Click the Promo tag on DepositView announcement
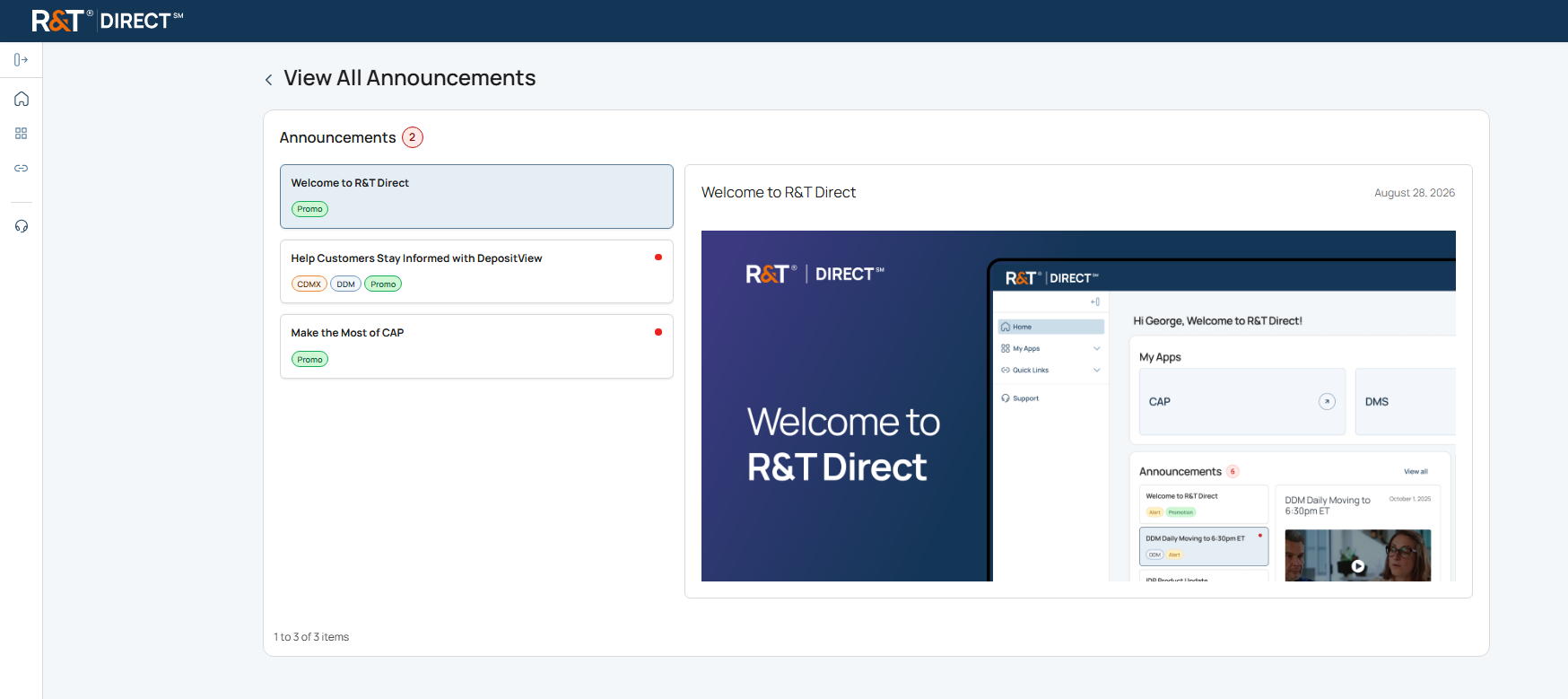This screenshot has height=699, width=1568. [x=383, y=284]
